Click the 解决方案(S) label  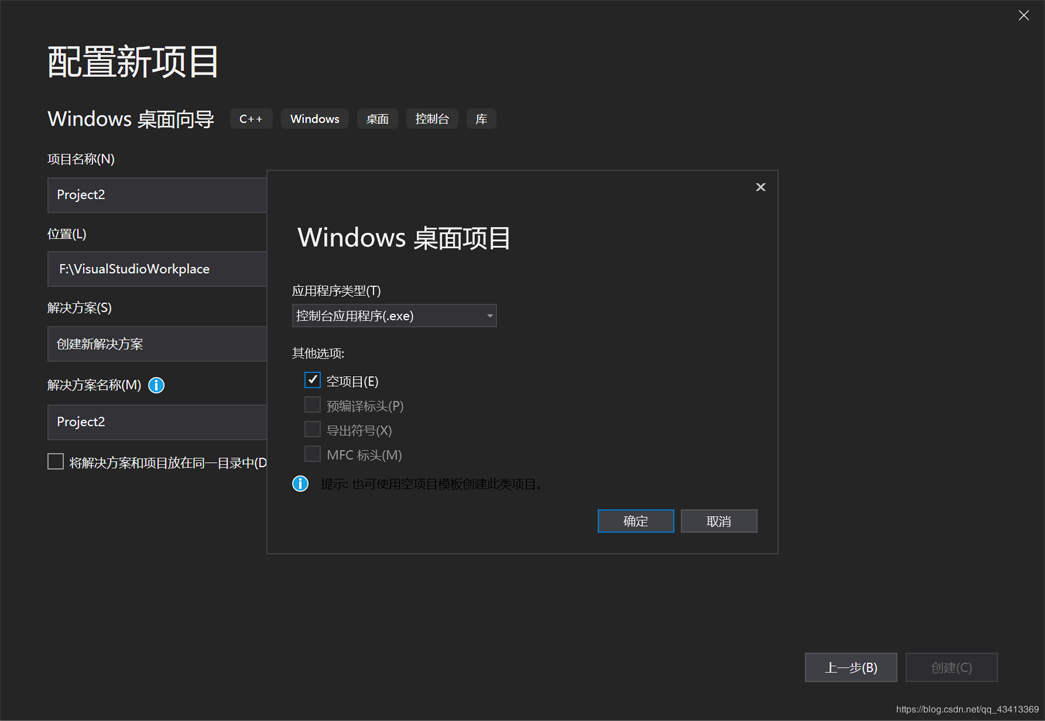tap(79, 308)
